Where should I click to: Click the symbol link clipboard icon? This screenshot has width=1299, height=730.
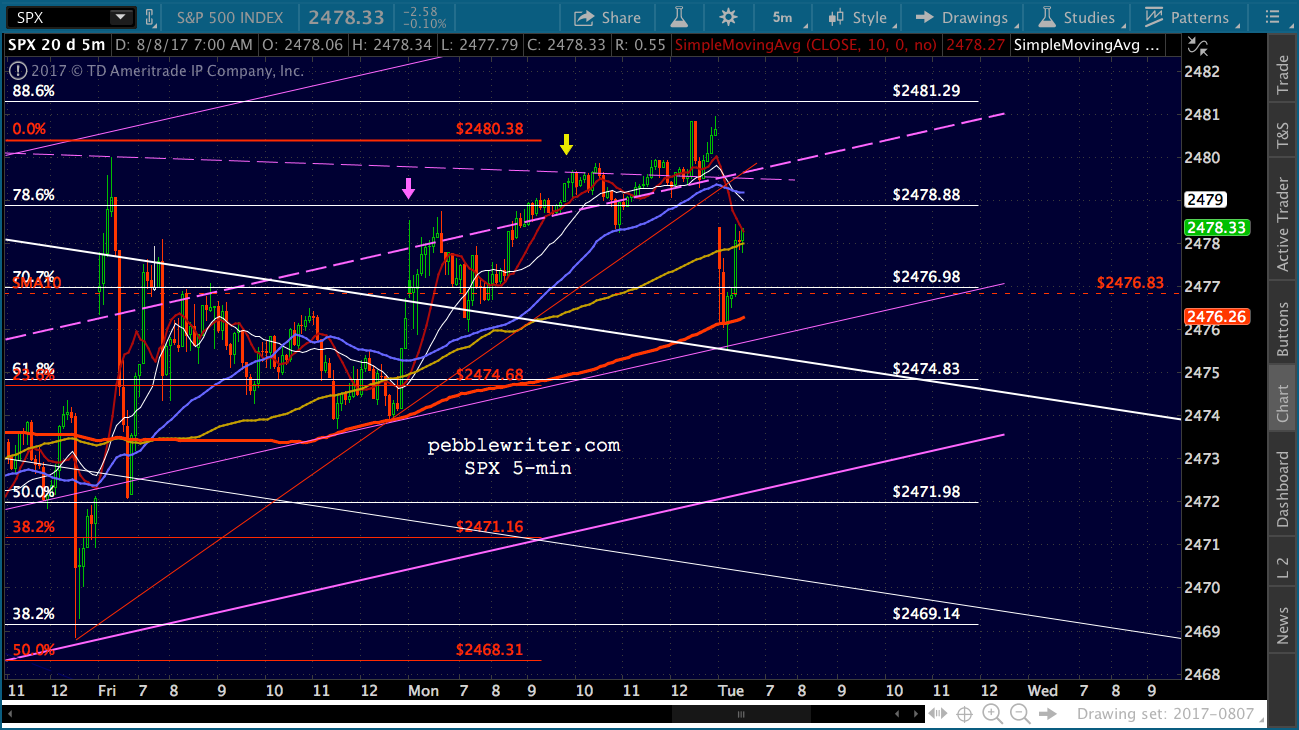point(149,17)
